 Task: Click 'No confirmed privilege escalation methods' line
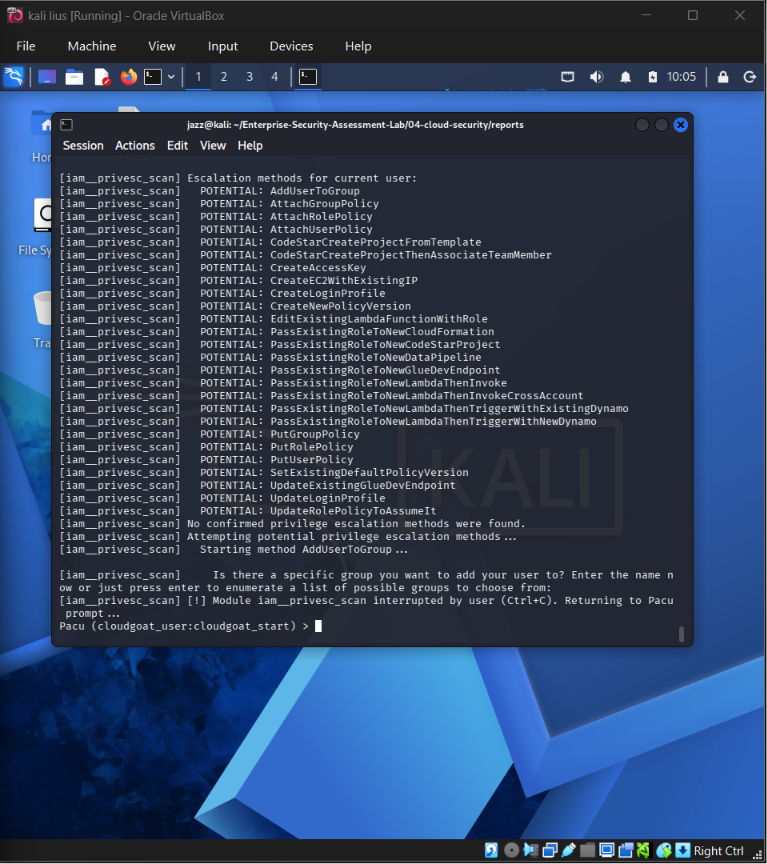[x=356, y=523]
